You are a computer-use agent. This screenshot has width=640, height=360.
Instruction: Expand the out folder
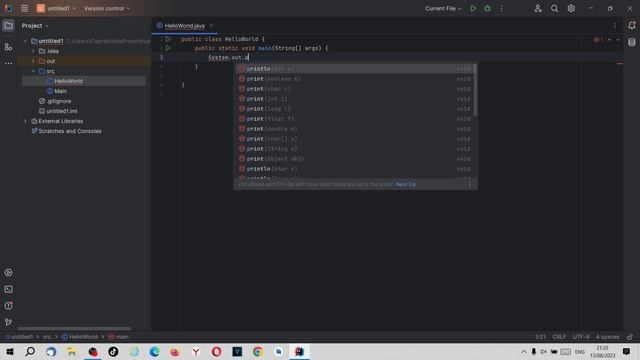tap(33, 61)
